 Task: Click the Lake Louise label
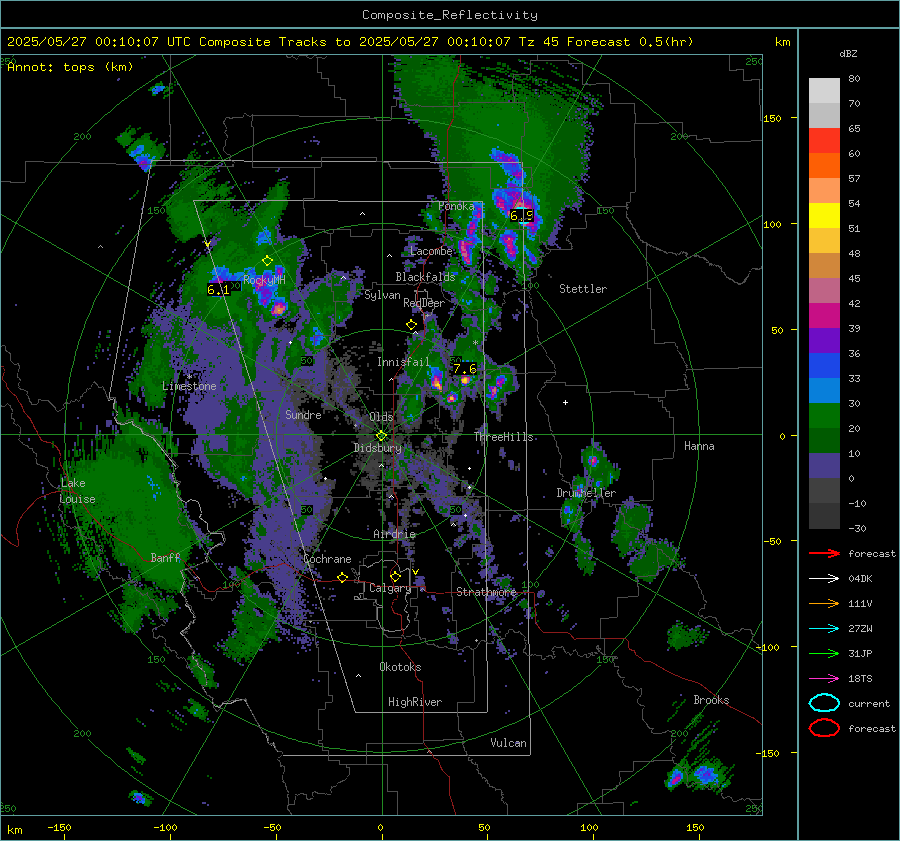(x=78, y=491)
